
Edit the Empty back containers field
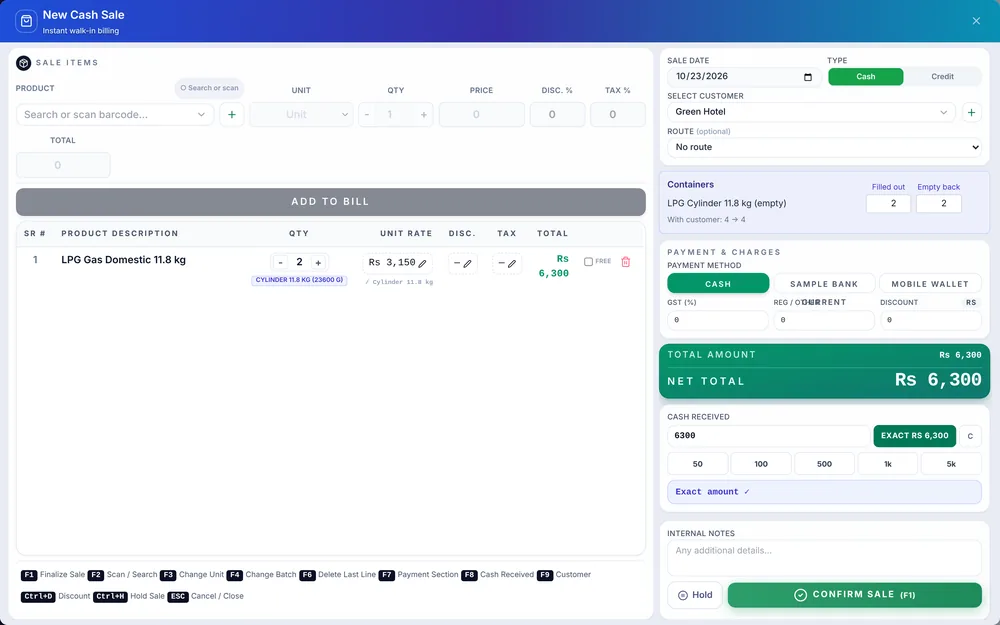[x=939, y=203]
